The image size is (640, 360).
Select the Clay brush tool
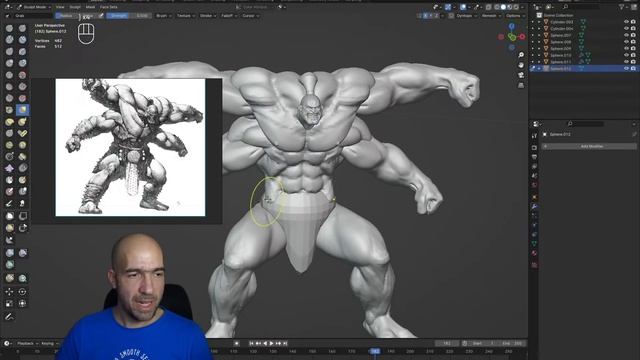pyautogui.click(x=9, y=40)
